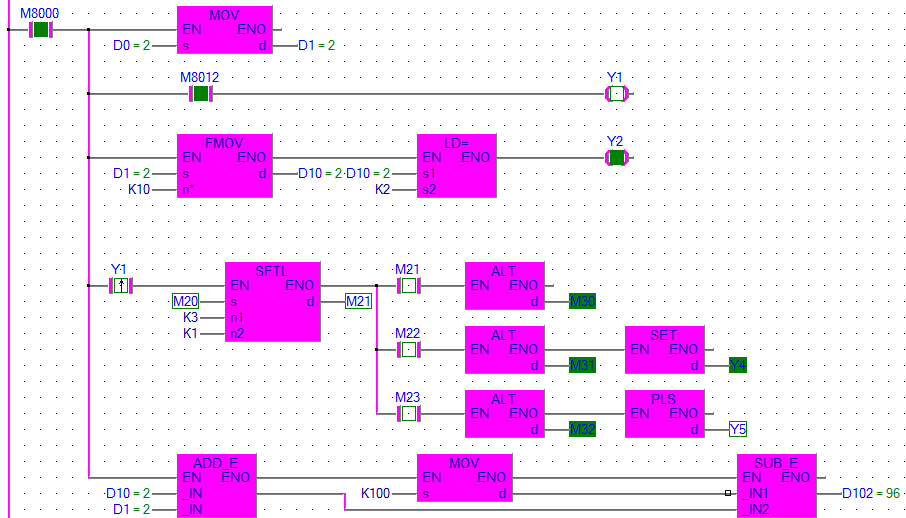This screenshot has width=906, height=518.
Task: Click the Y1 rising-edge pulse contact
Action: 120,286
